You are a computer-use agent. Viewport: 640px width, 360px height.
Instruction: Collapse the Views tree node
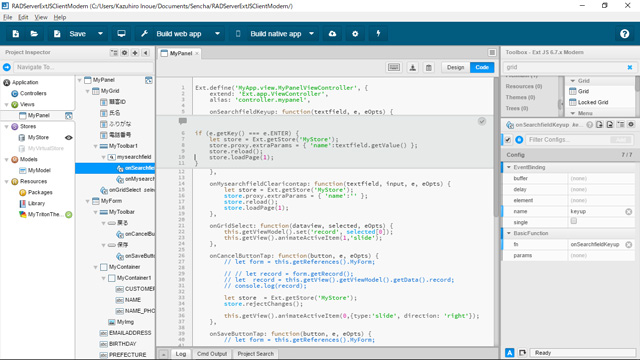coord(7,104)
